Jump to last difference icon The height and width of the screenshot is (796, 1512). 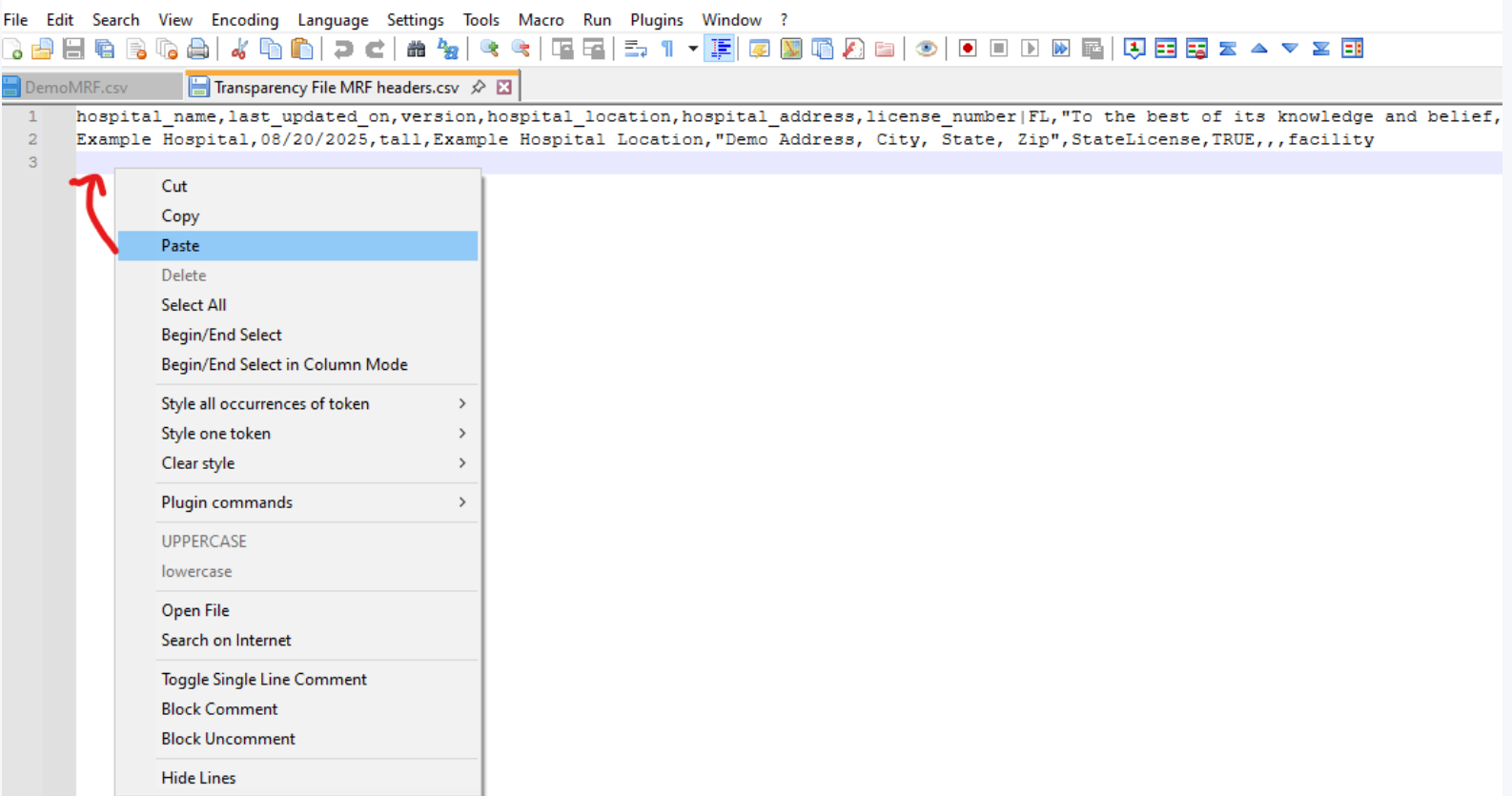pos(1321,49)
